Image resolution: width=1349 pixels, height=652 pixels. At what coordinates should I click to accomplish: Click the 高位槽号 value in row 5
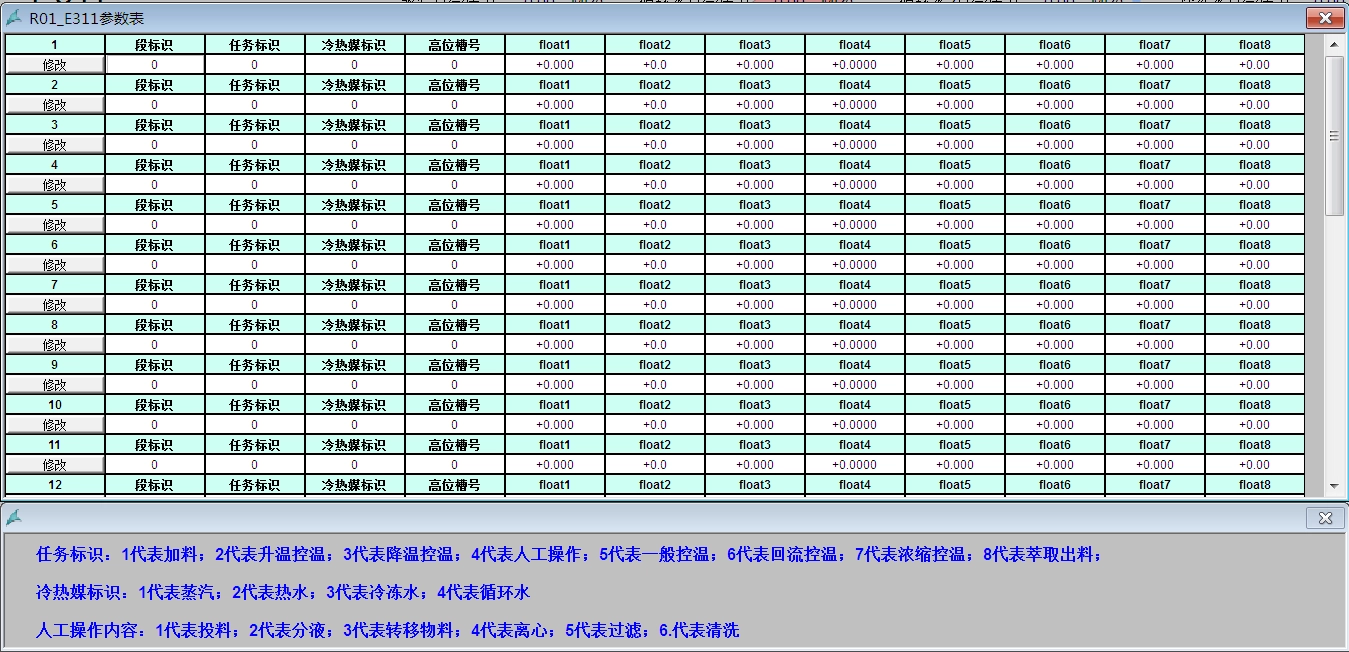tap(455, 225)
